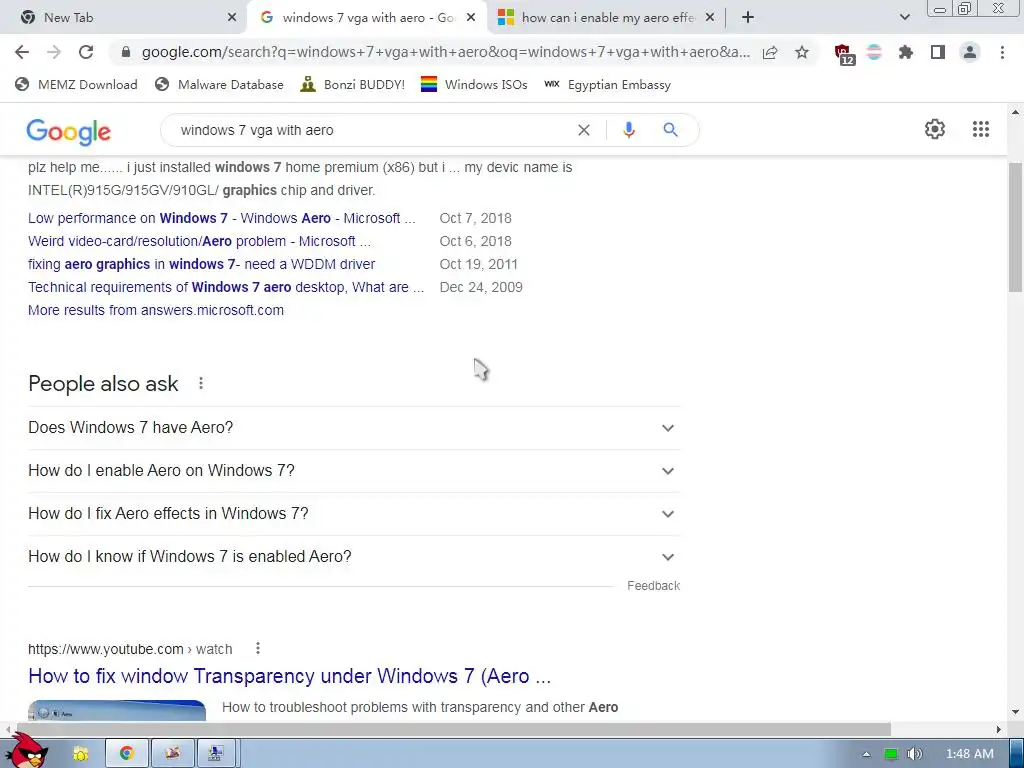Open the YouTube video thumbnail
Viewport: 1024px width, 768px height.
[117, 711]
